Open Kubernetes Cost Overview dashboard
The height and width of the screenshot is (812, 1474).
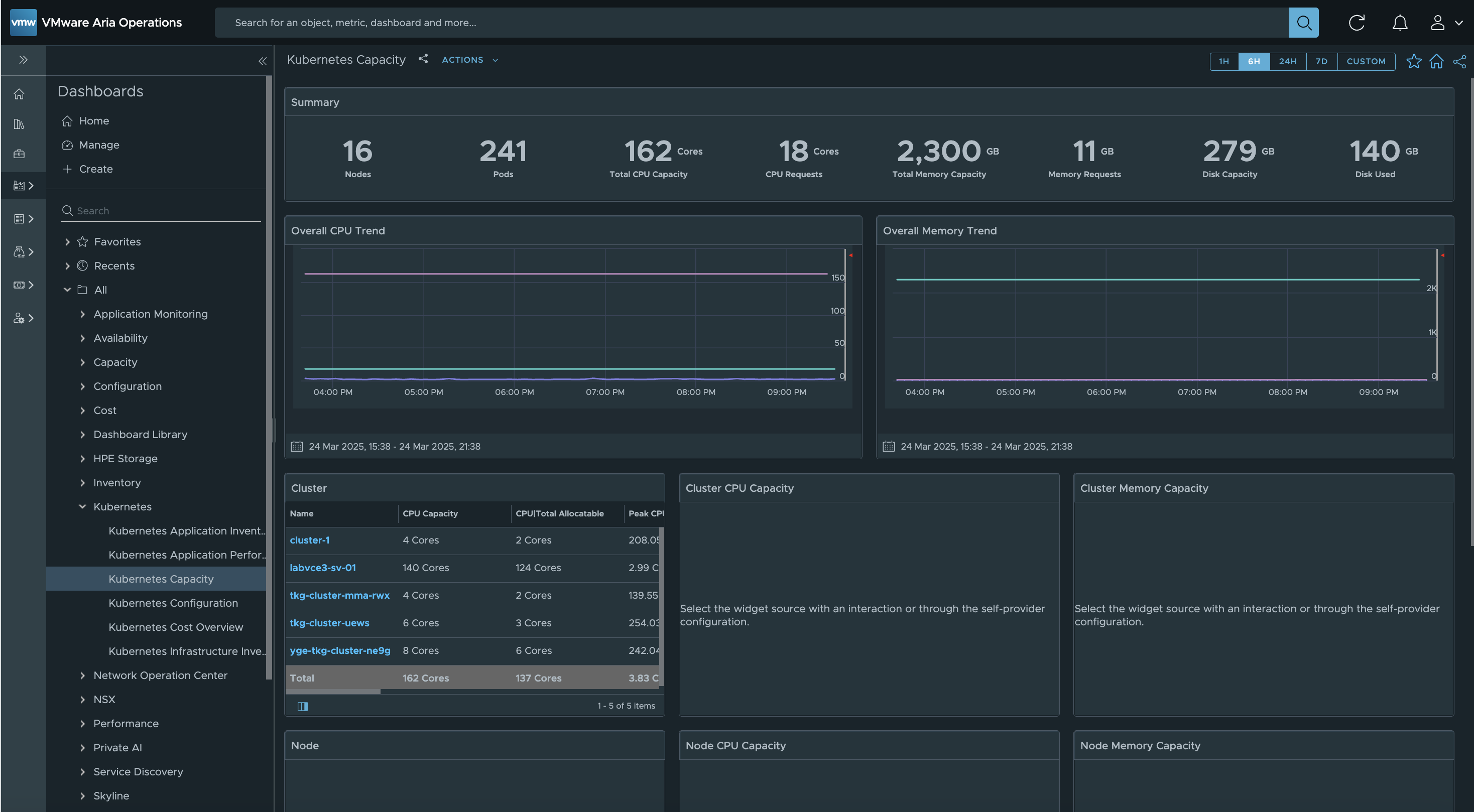click(x=176, y=627)
